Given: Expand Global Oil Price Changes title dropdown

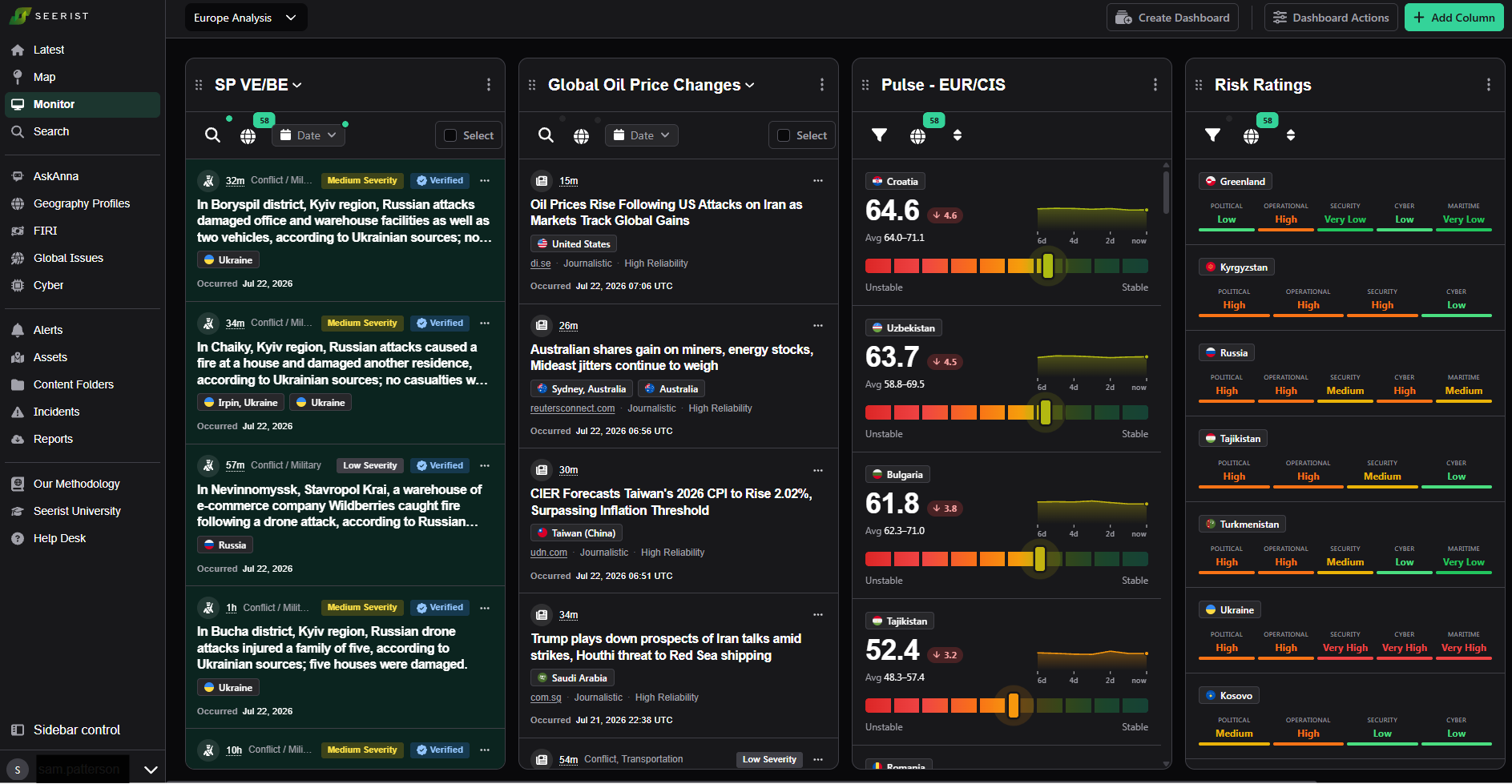Looking at the screenshot, I should pos(750,85).
